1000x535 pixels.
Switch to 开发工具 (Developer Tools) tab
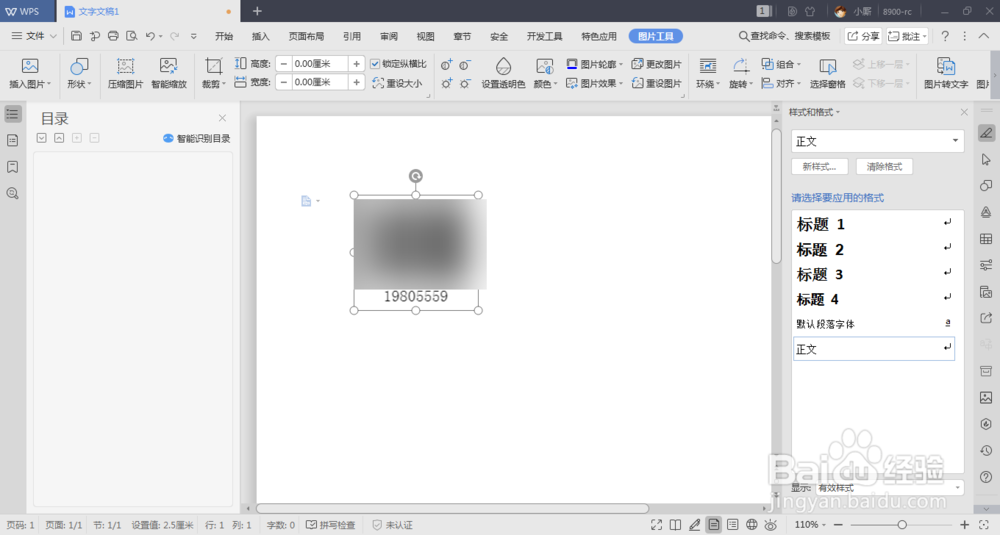[544, 36]
